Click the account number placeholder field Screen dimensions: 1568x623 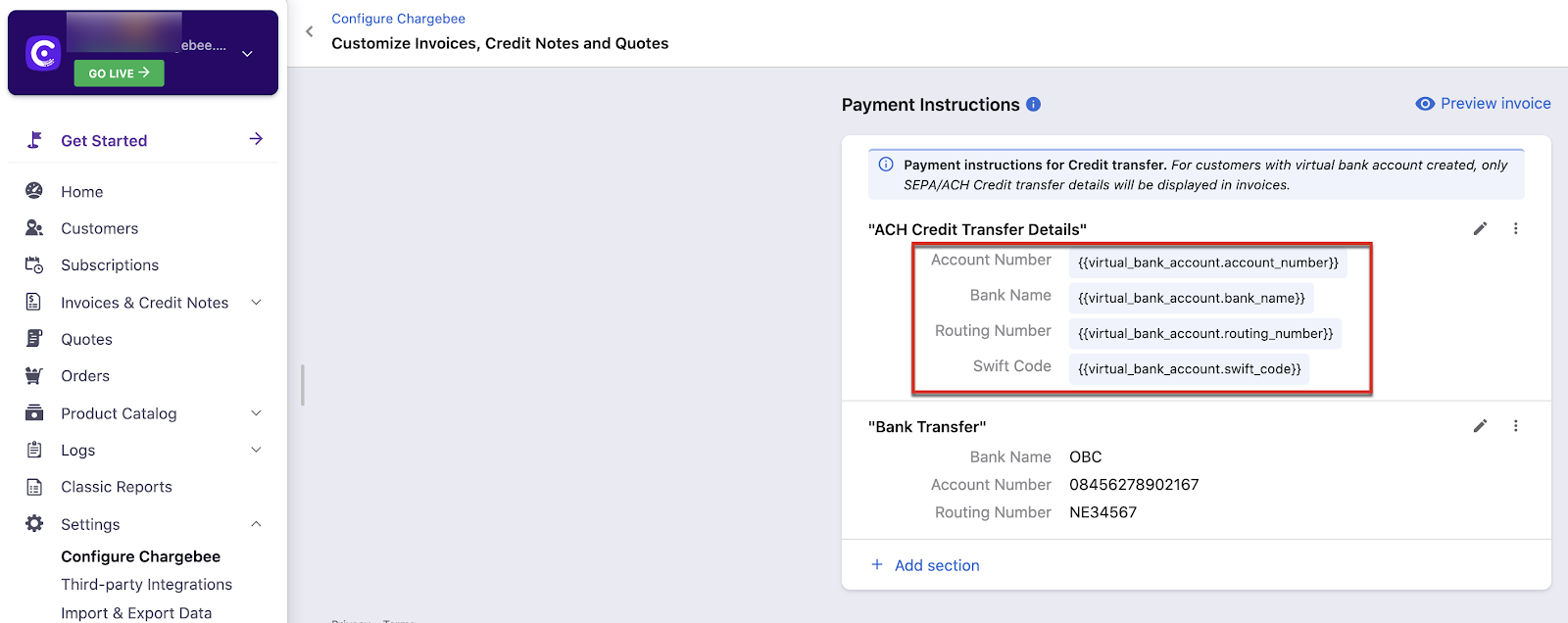[x=1207, y=263]
